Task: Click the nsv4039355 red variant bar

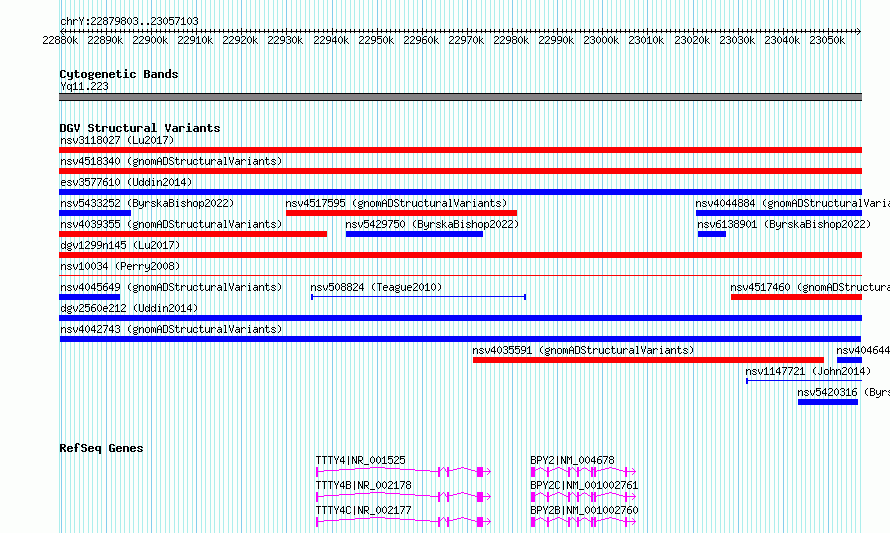Action: (x=193, y=234)
